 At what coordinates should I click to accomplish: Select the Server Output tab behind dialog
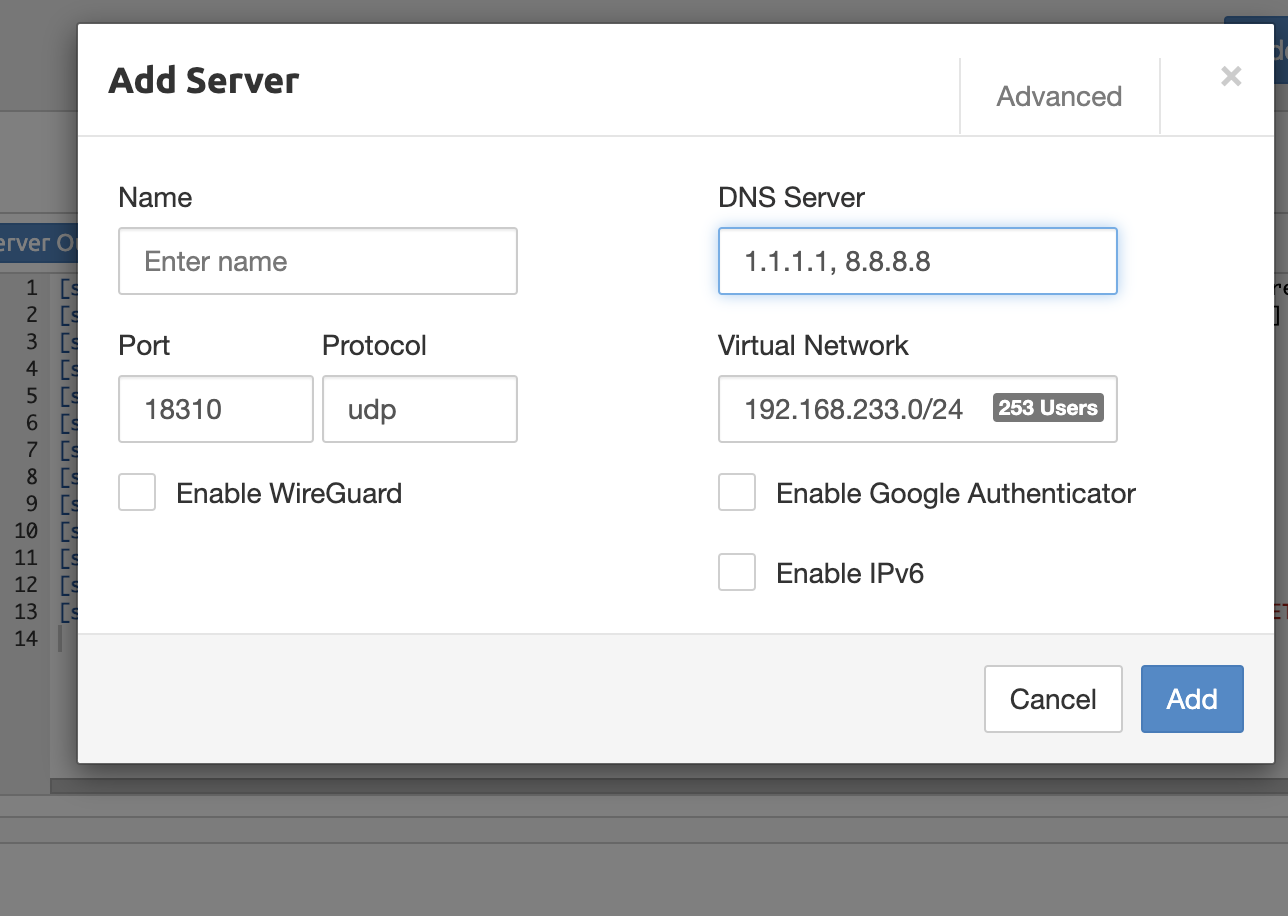pyautogui.click(x=39, y=243)
